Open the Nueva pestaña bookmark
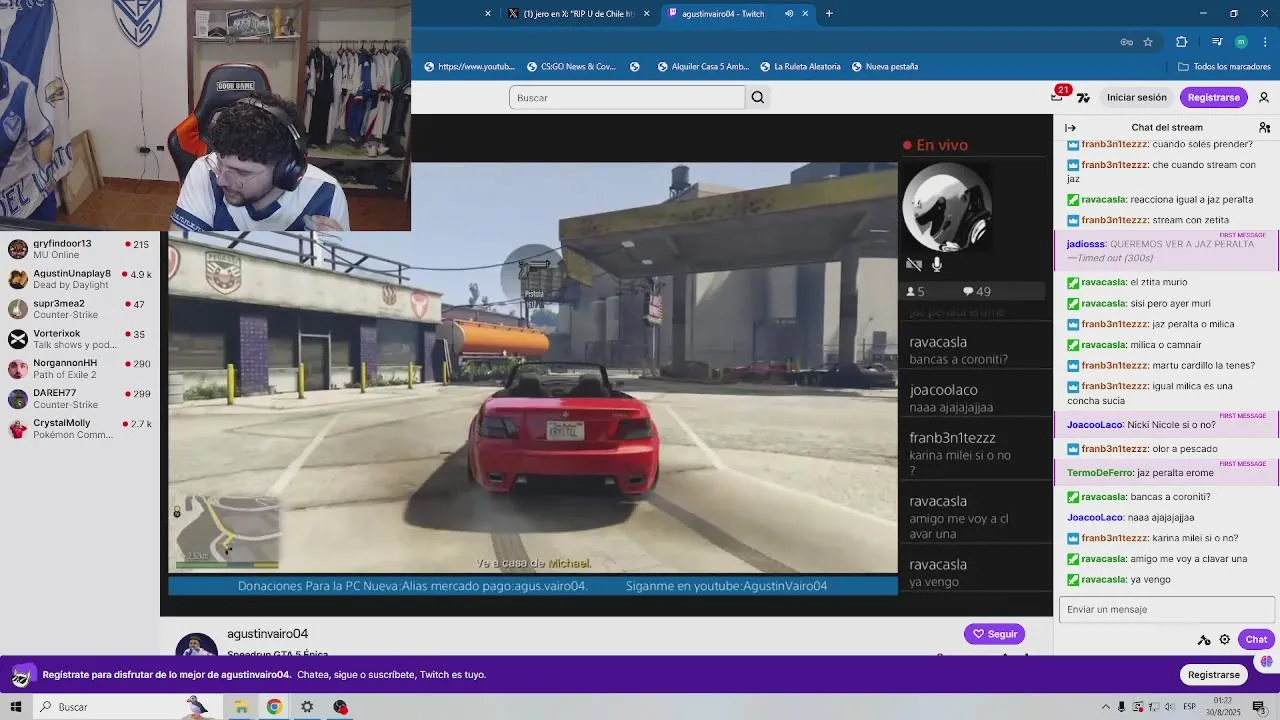The height and width of the screenshot is (720, 1280). coord(885,67)
